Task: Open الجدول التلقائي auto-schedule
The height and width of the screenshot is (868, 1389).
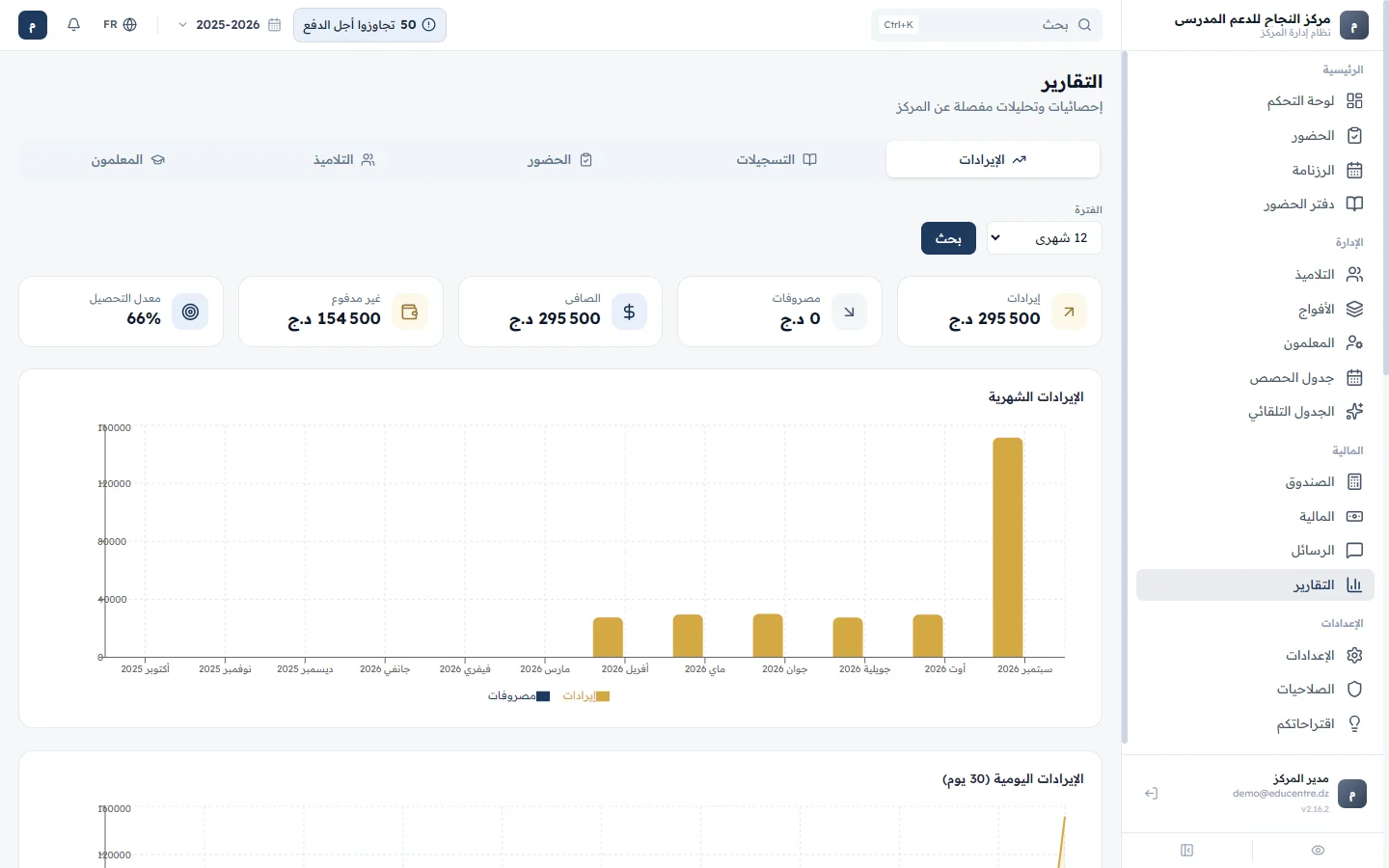Action: (1255, 412)
